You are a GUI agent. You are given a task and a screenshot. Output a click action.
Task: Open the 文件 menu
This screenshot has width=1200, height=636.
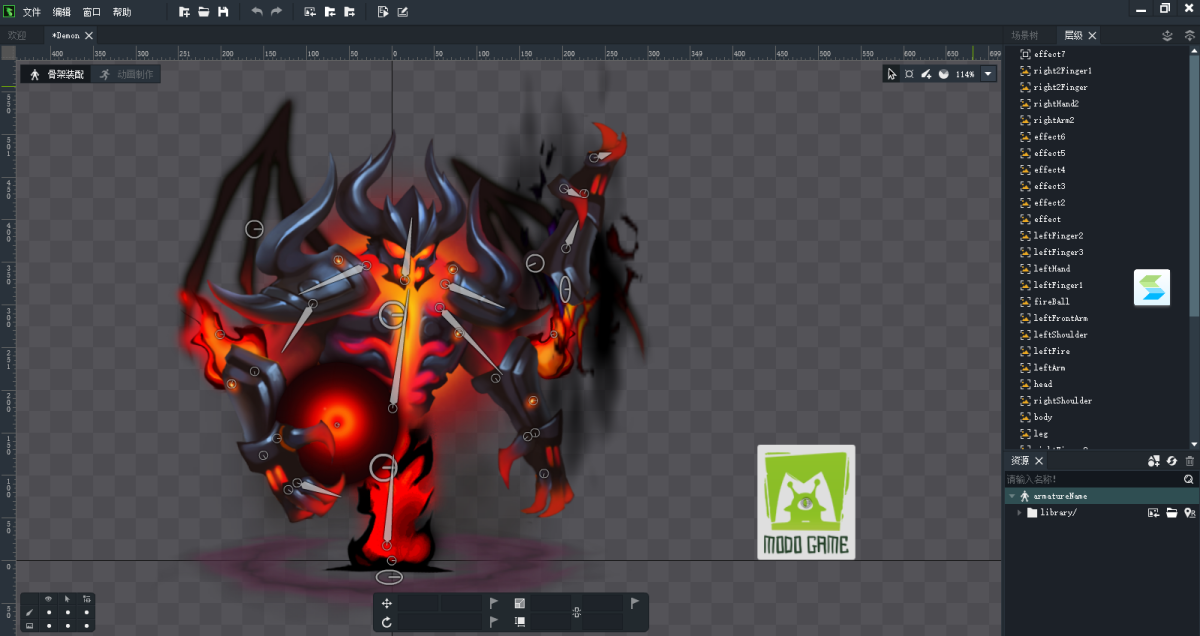(x=32, y=12)
